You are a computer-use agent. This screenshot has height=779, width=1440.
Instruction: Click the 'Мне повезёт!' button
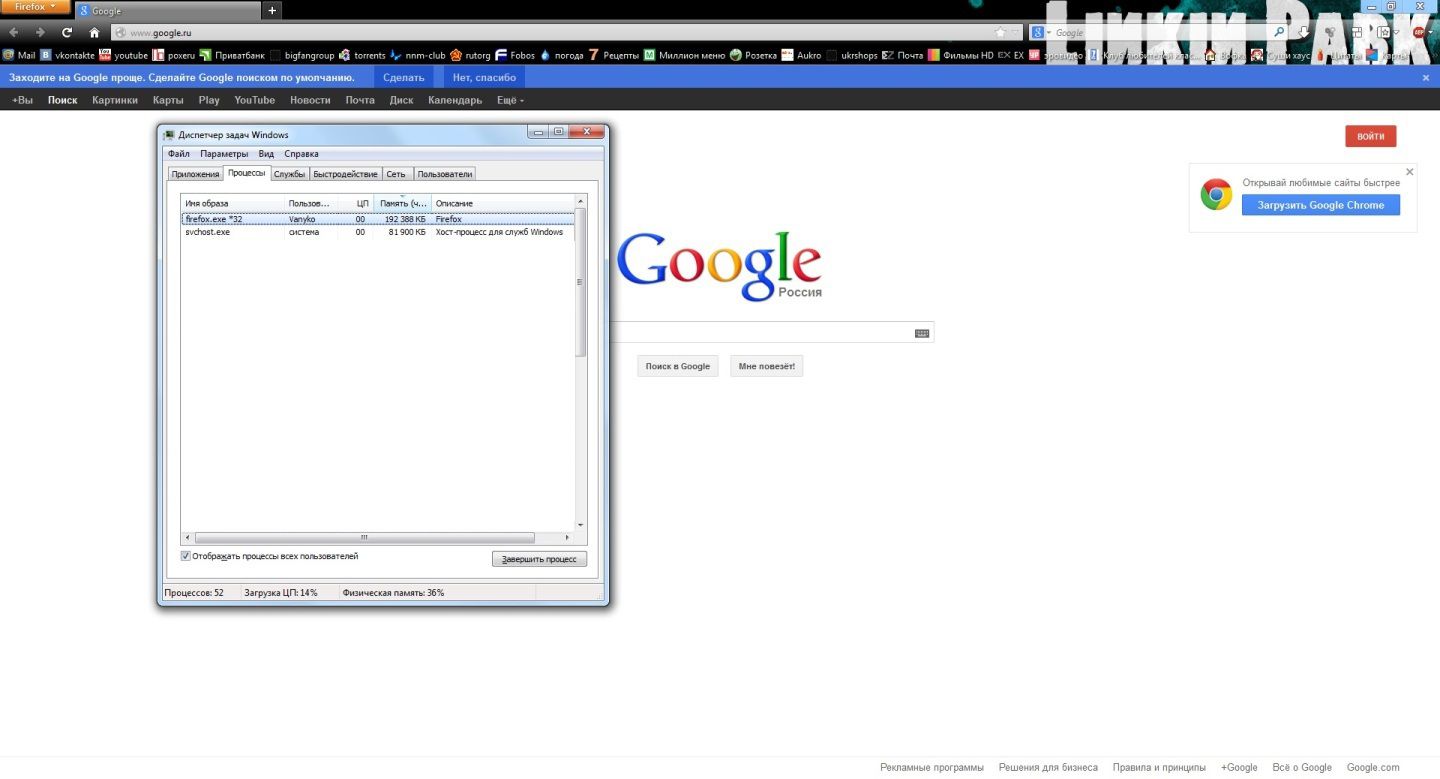[x=766, y=366]
